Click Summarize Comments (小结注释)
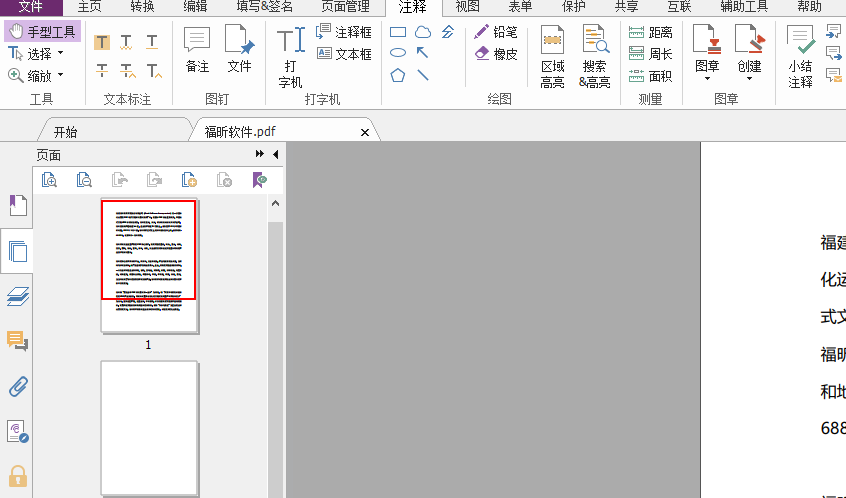The width and height of the screenshot is (846, 498). coord(800,57)
